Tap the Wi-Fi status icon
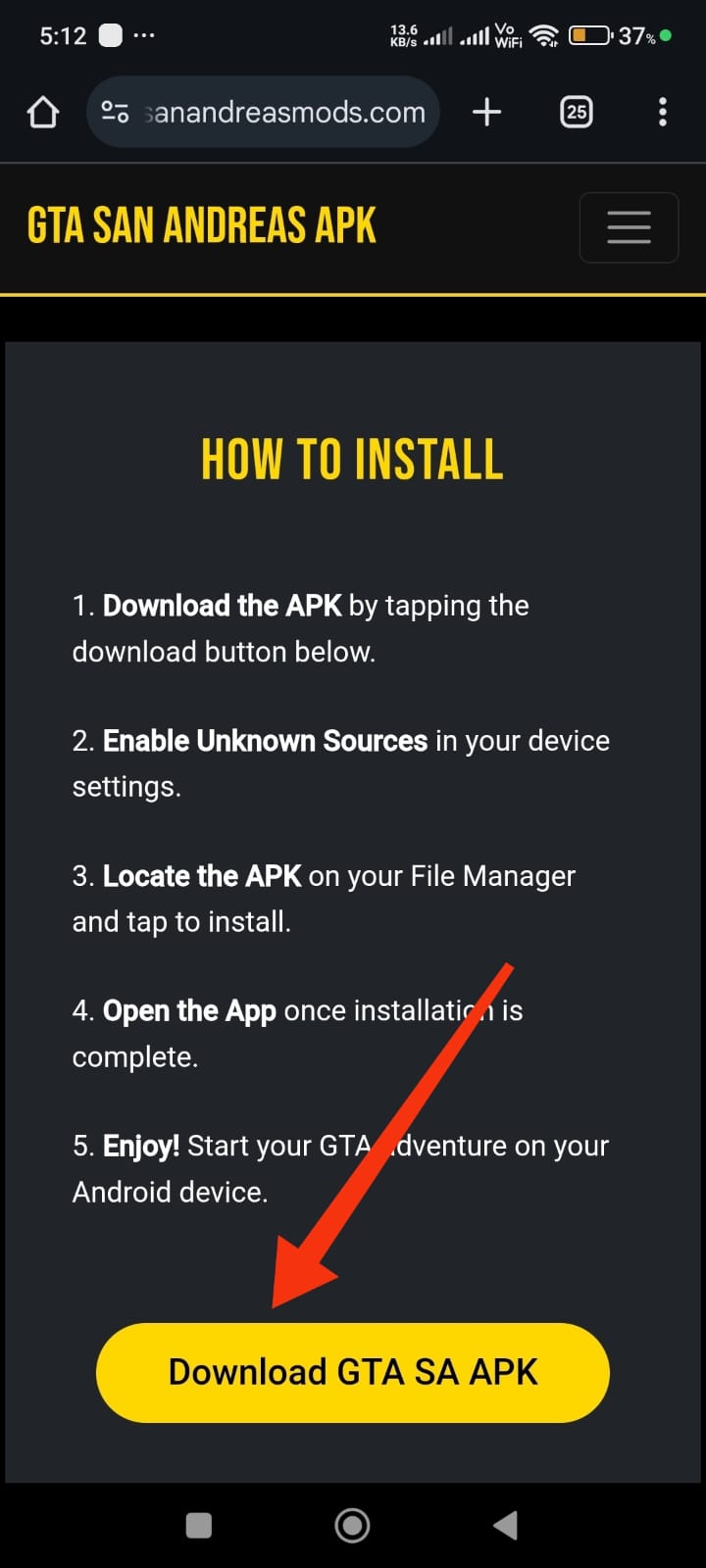Image resolution: width=706 pixels, height=1568 pixels. [543, 36]
